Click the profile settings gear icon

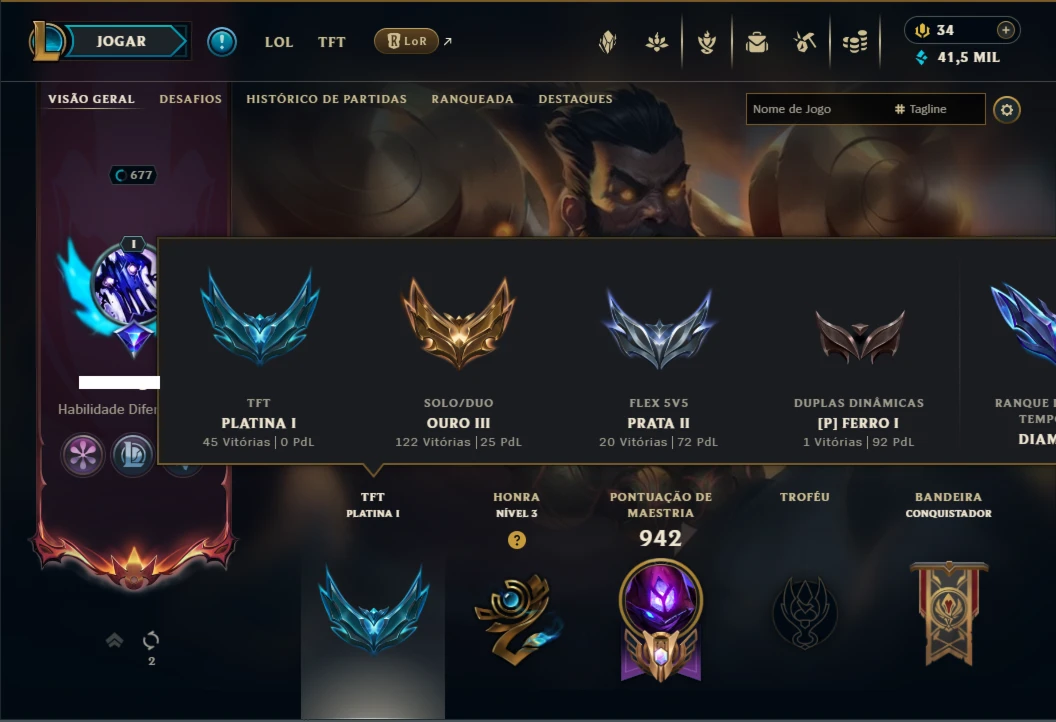click(x=1007, y=110)
